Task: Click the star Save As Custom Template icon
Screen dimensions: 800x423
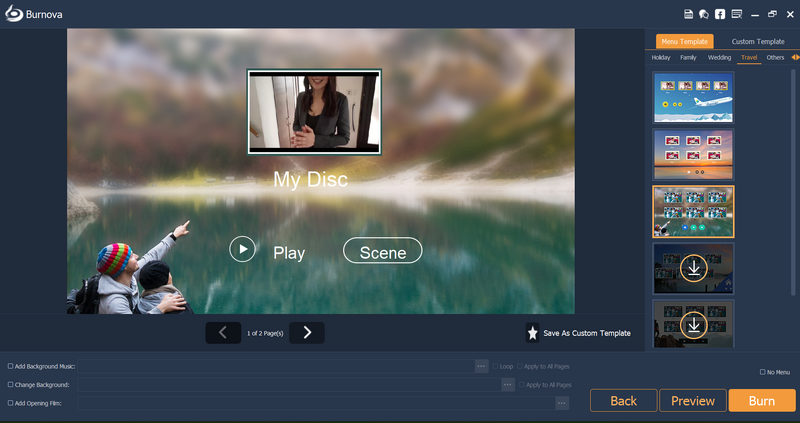Action: [533, 333]
